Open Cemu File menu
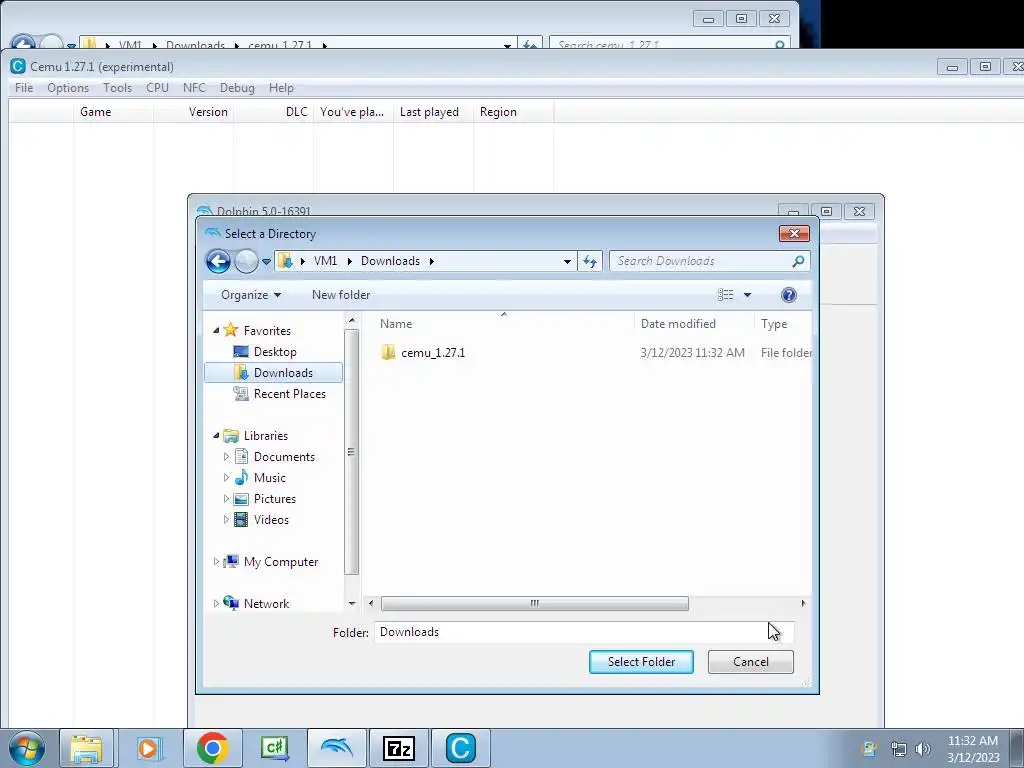 [x=24, y=88]
